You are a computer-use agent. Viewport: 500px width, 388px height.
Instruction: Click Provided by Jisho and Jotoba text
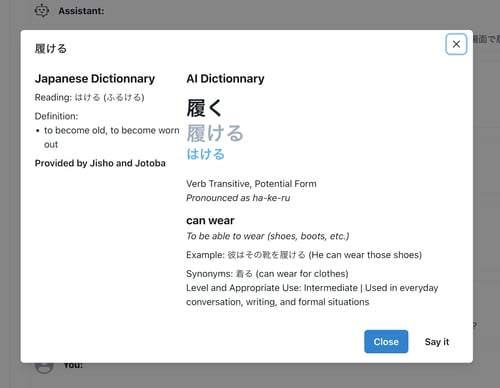(100, 163)
